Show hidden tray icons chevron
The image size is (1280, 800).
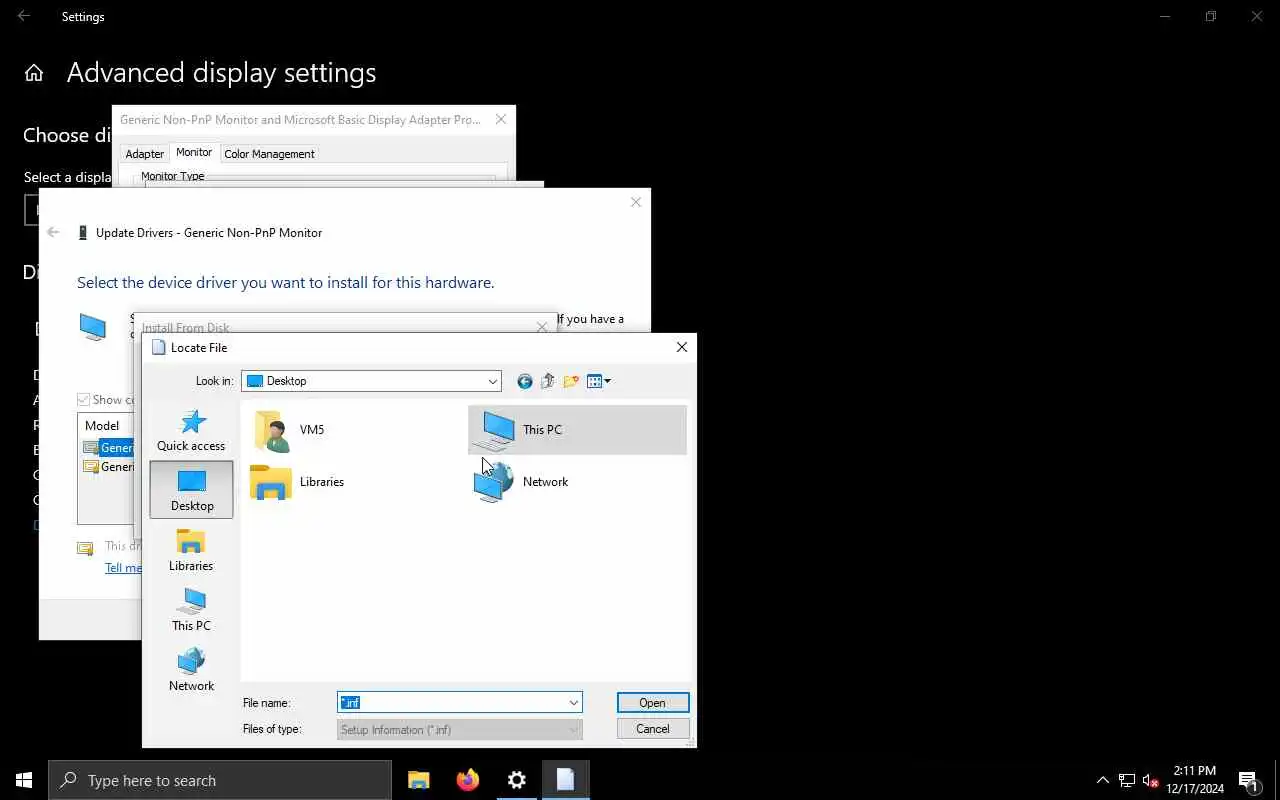click(x=1103, y=780)
